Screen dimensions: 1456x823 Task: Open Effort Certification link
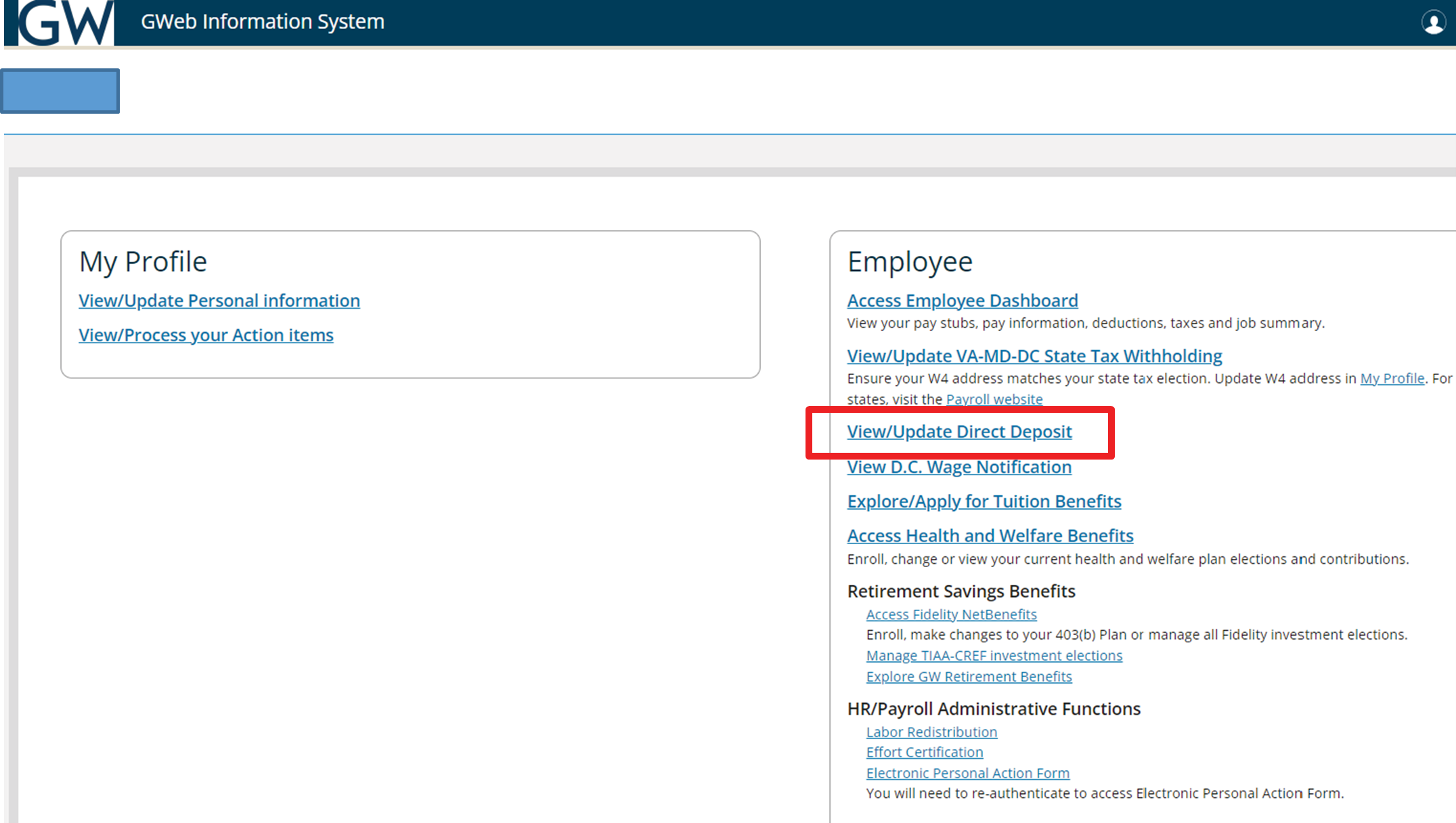tap(924, 753)
